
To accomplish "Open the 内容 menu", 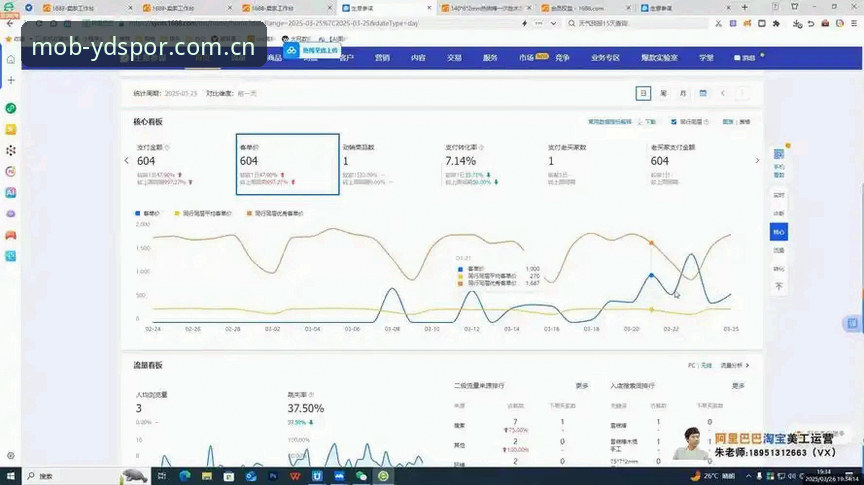I will tap(418, 57).
